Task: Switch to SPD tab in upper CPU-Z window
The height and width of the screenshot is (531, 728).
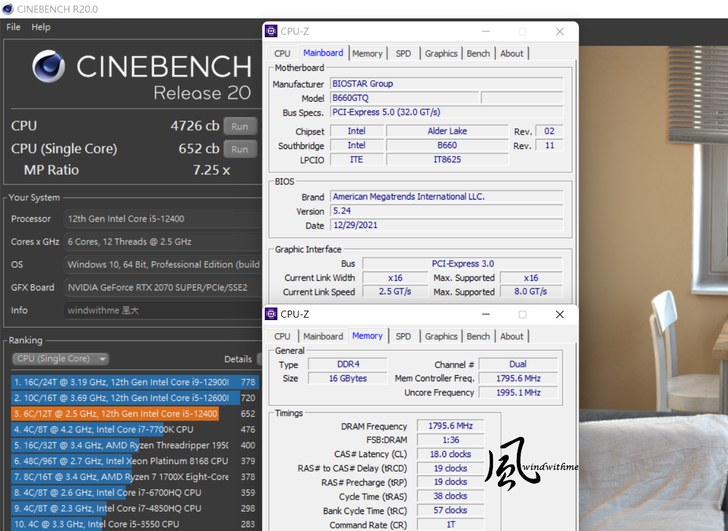Action: click(x=403, y=53)
